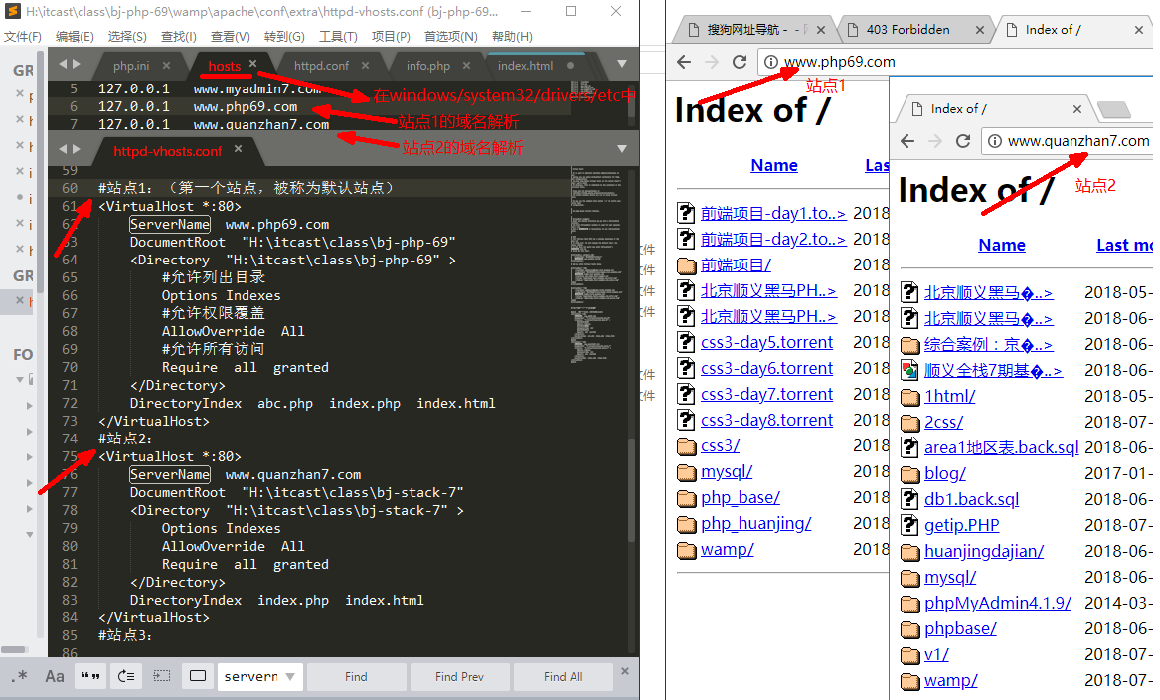Image resolution: width=1160 pixels, height=700 pixels.
Task: Close the info.php tab
Action: [x=466, y=65]
